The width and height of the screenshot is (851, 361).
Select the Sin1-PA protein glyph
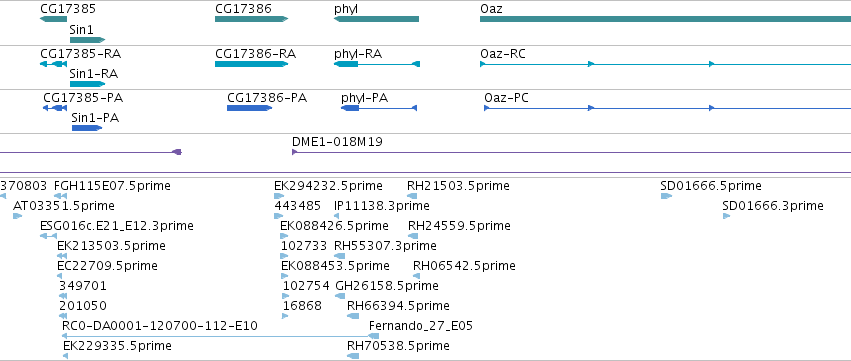pos(87,128)
